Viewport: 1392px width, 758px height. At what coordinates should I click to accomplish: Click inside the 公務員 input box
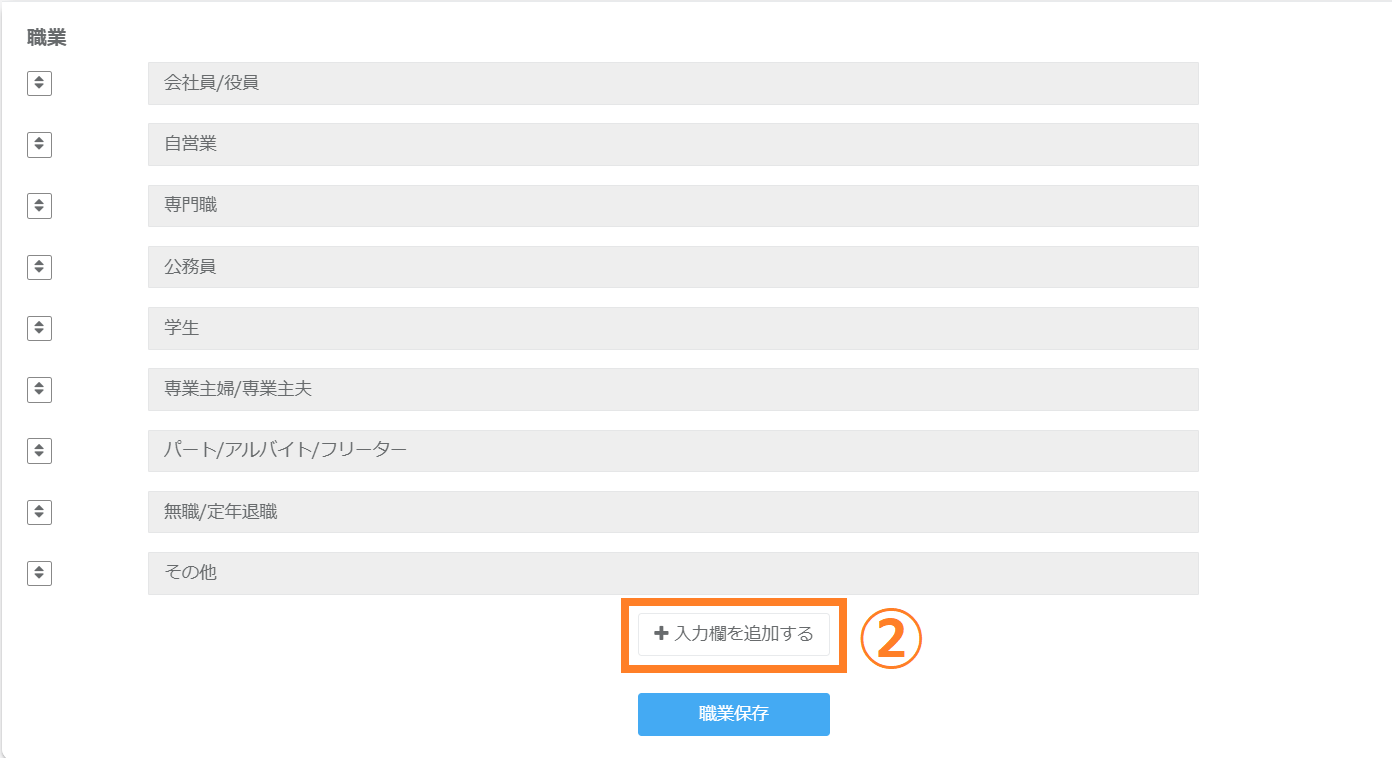(673, 267)
